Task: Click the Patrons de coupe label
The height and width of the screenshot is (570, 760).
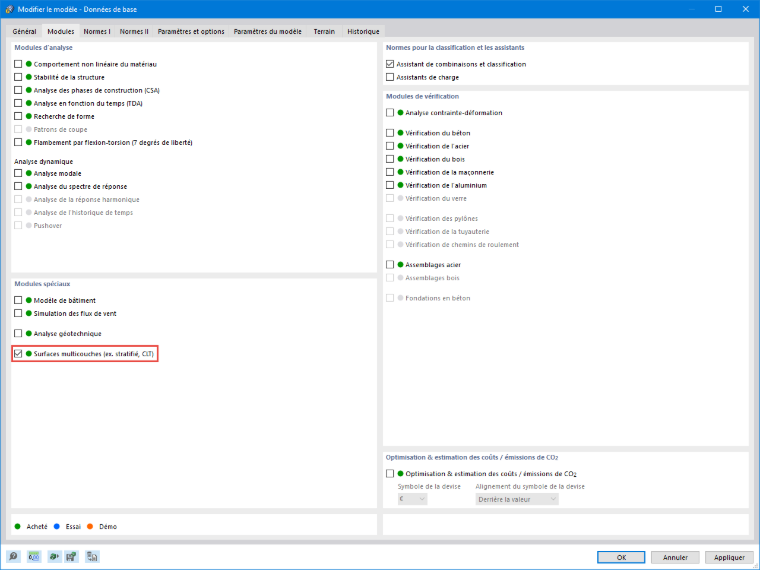Action: 61,129
